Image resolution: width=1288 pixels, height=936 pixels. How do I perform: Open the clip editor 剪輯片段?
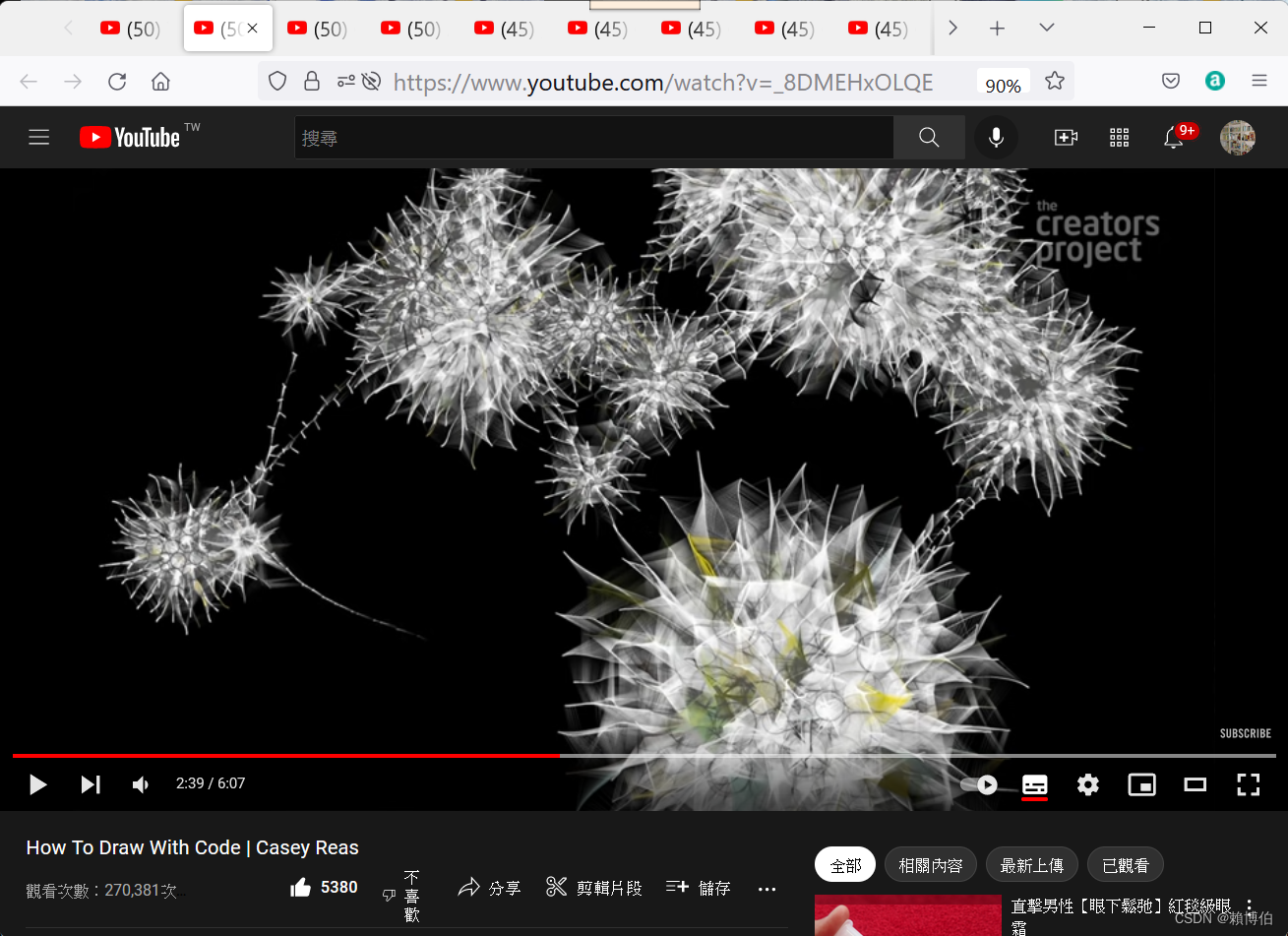click(x=594, y=888)
